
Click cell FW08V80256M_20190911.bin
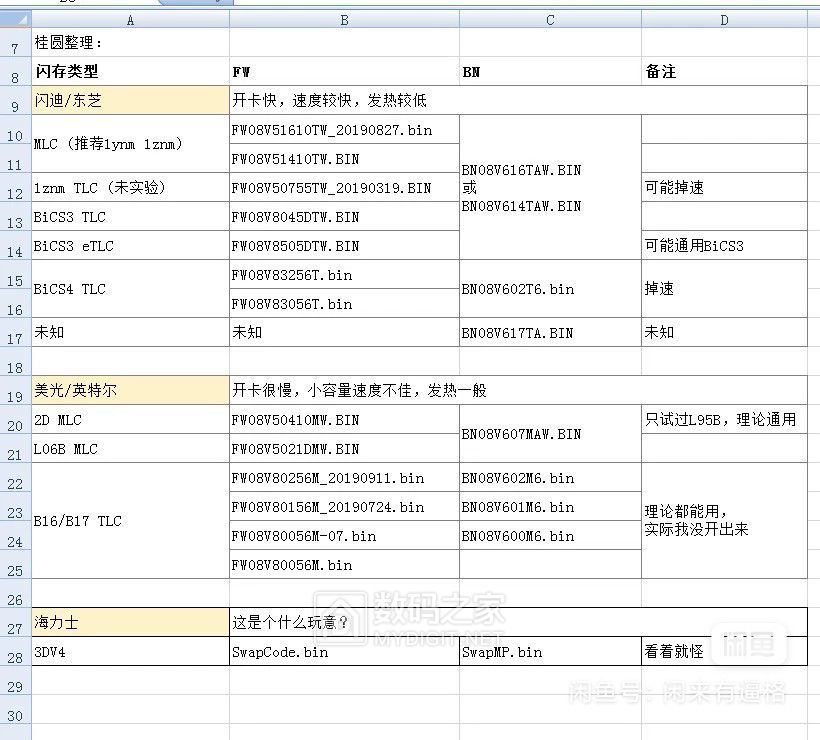[x=344, y=477]
